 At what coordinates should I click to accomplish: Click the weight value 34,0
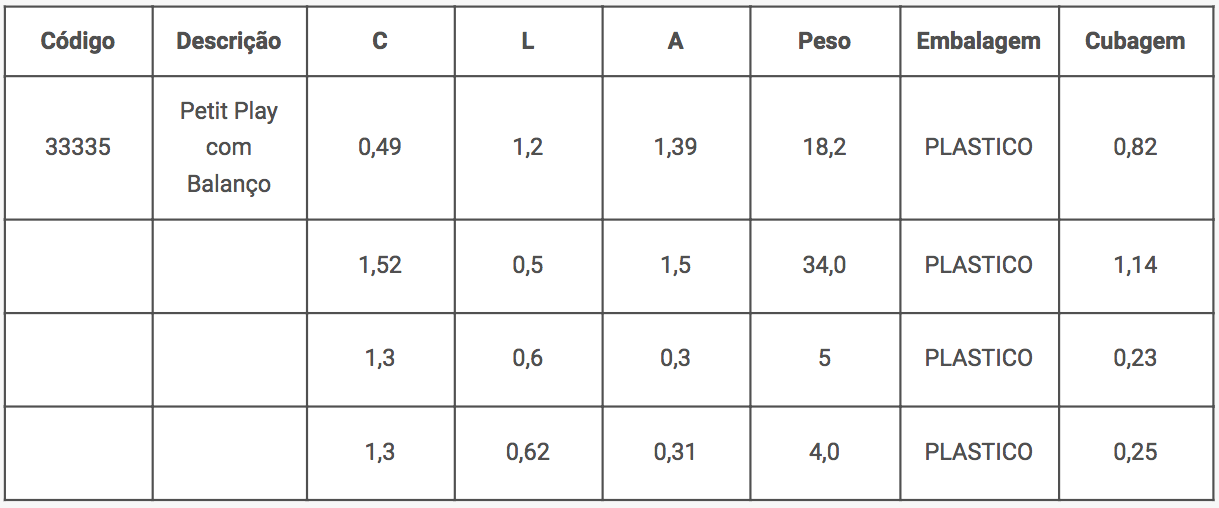click(x=824, y=265)
